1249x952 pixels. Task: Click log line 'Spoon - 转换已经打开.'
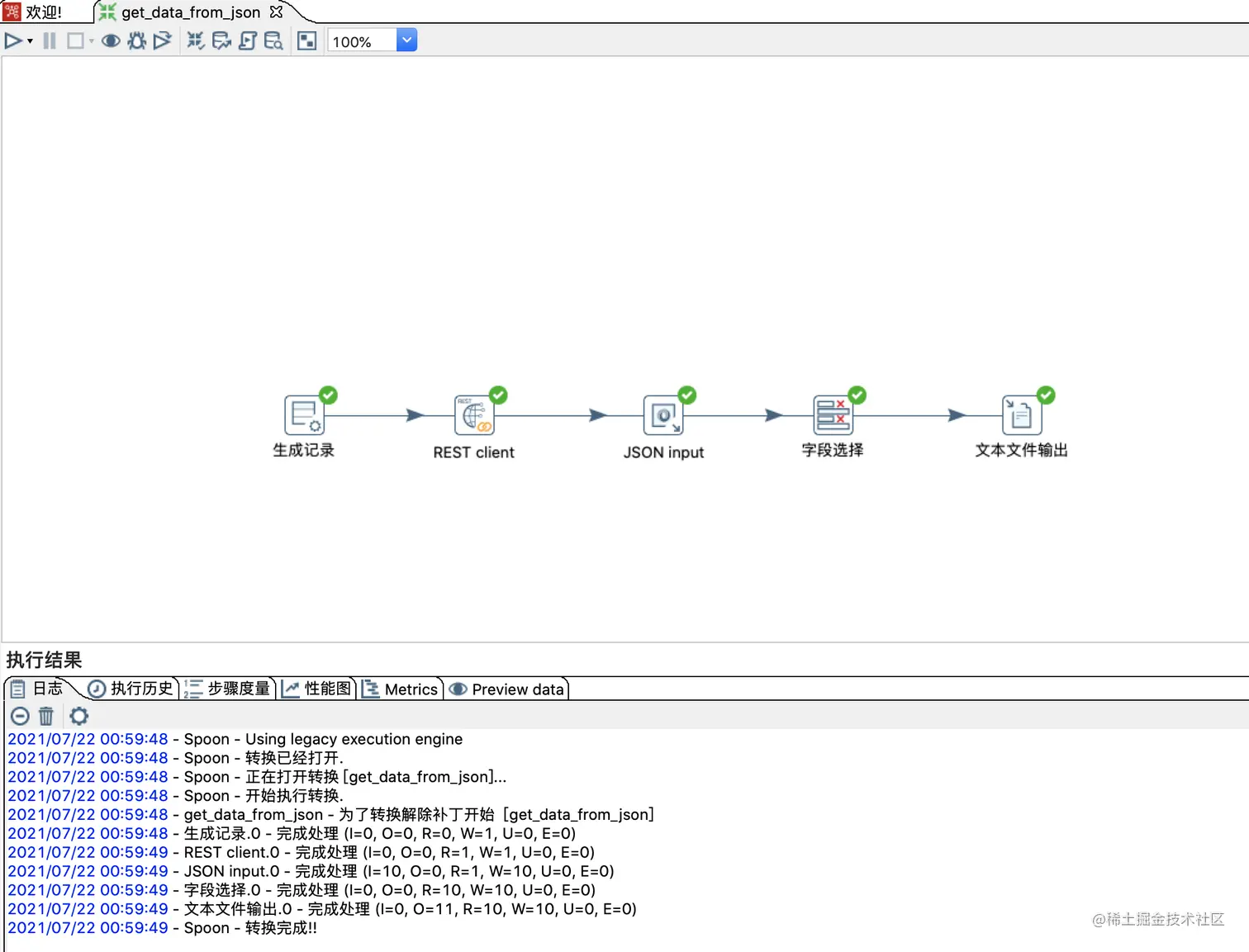[x=176, y=758]
